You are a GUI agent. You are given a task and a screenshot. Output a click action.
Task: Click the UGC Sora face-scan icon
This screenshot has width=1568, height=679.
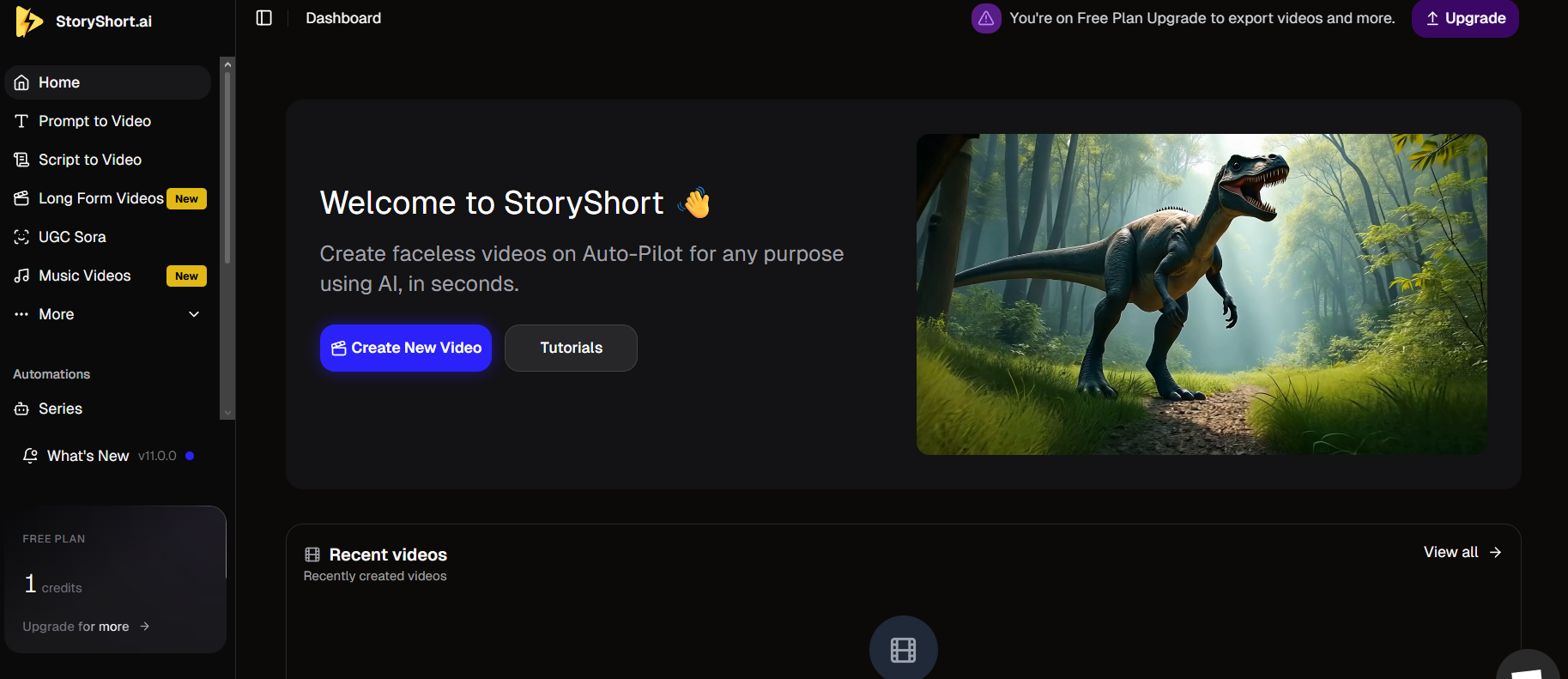click(21, 237)
